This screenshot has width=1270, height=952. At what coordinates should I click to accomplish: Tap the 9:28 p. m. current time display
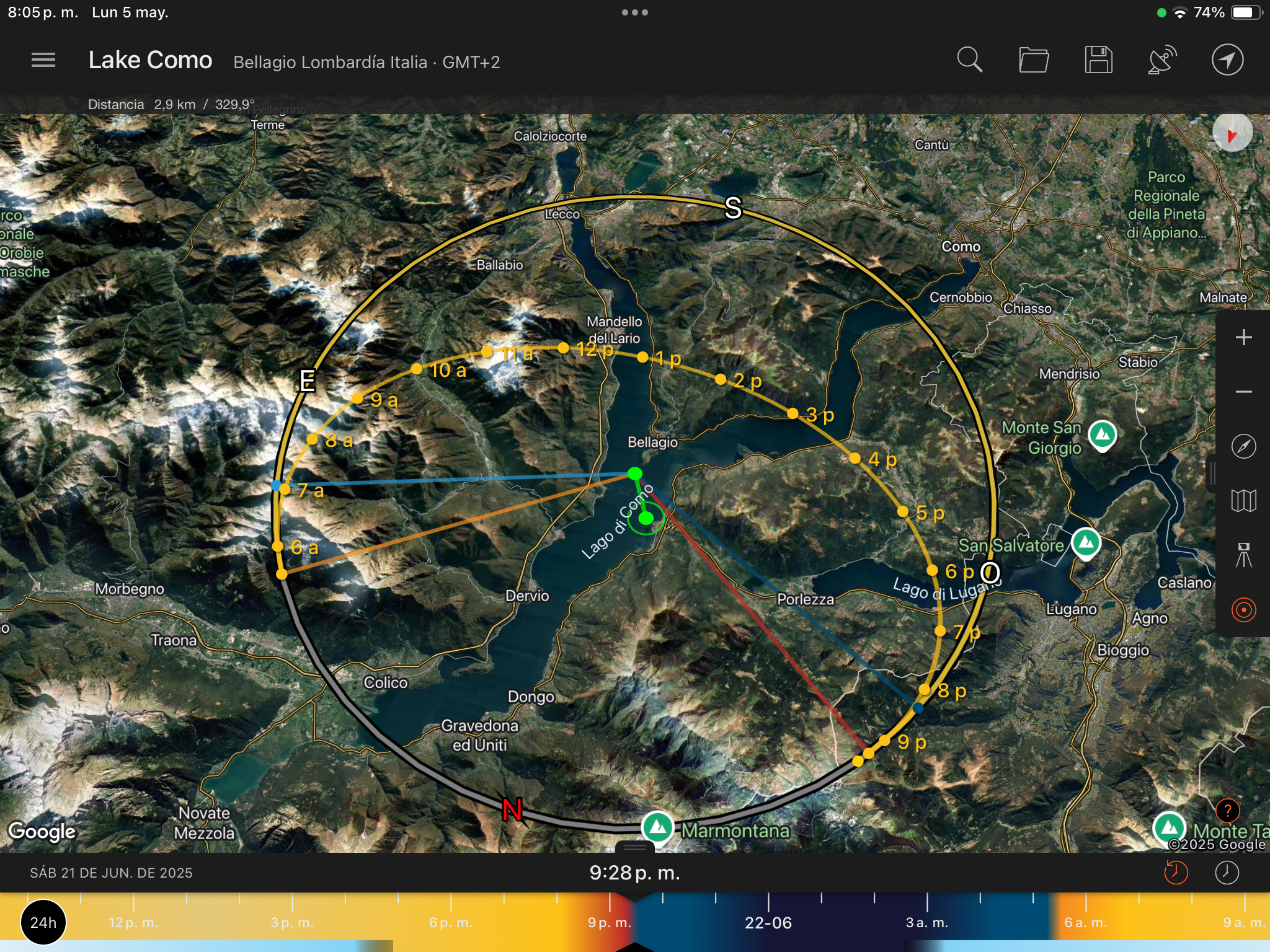(x=634, y=873)
